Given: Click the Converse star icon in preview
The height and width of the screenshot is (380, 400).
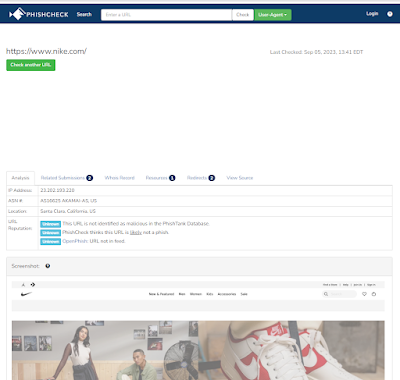Looking at the screenshot, I should click(x=33, y=285).
